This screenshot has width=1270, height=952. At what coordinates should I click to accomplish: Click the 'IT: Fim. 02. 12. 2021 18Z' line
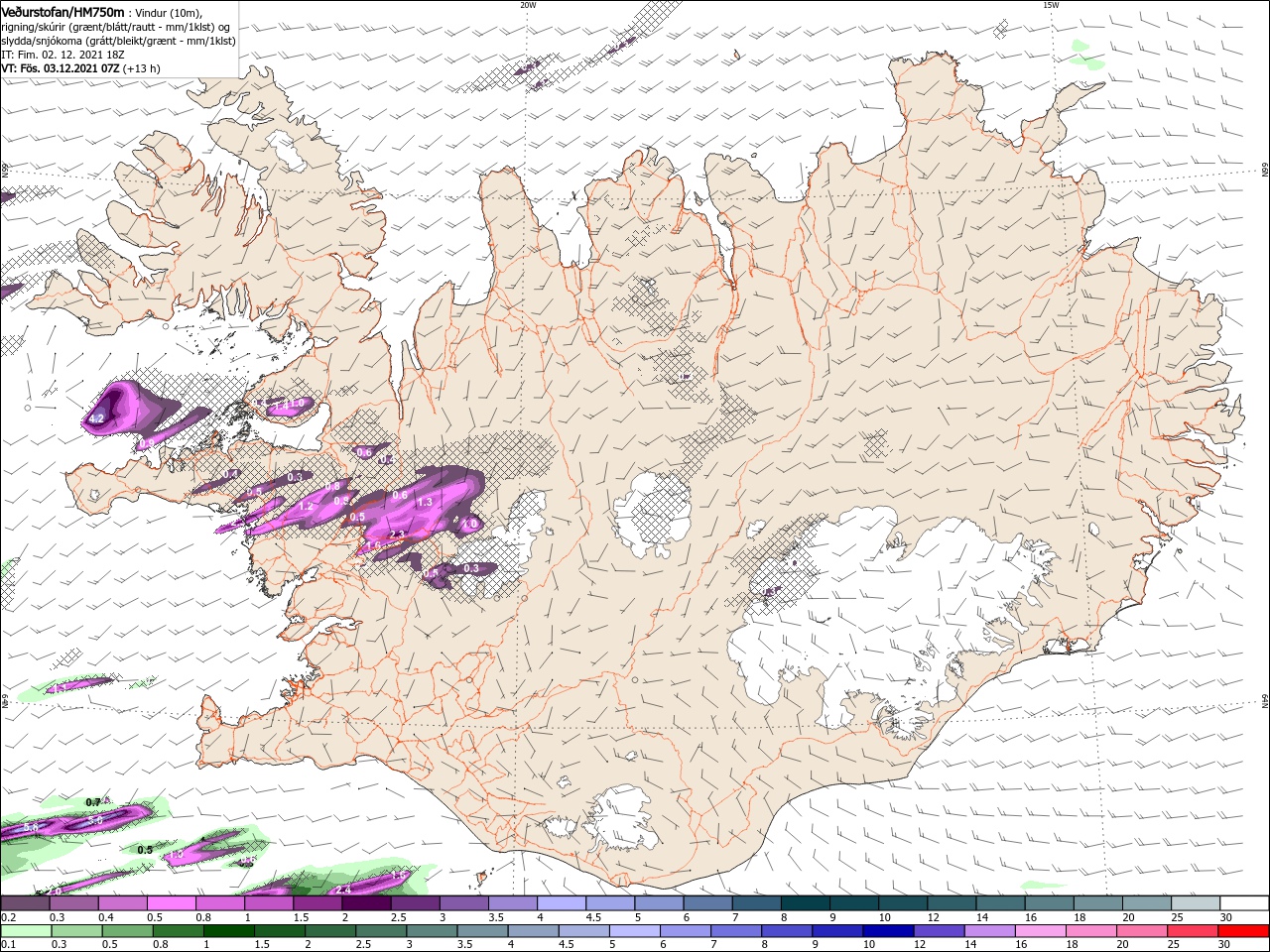point(62,55)
